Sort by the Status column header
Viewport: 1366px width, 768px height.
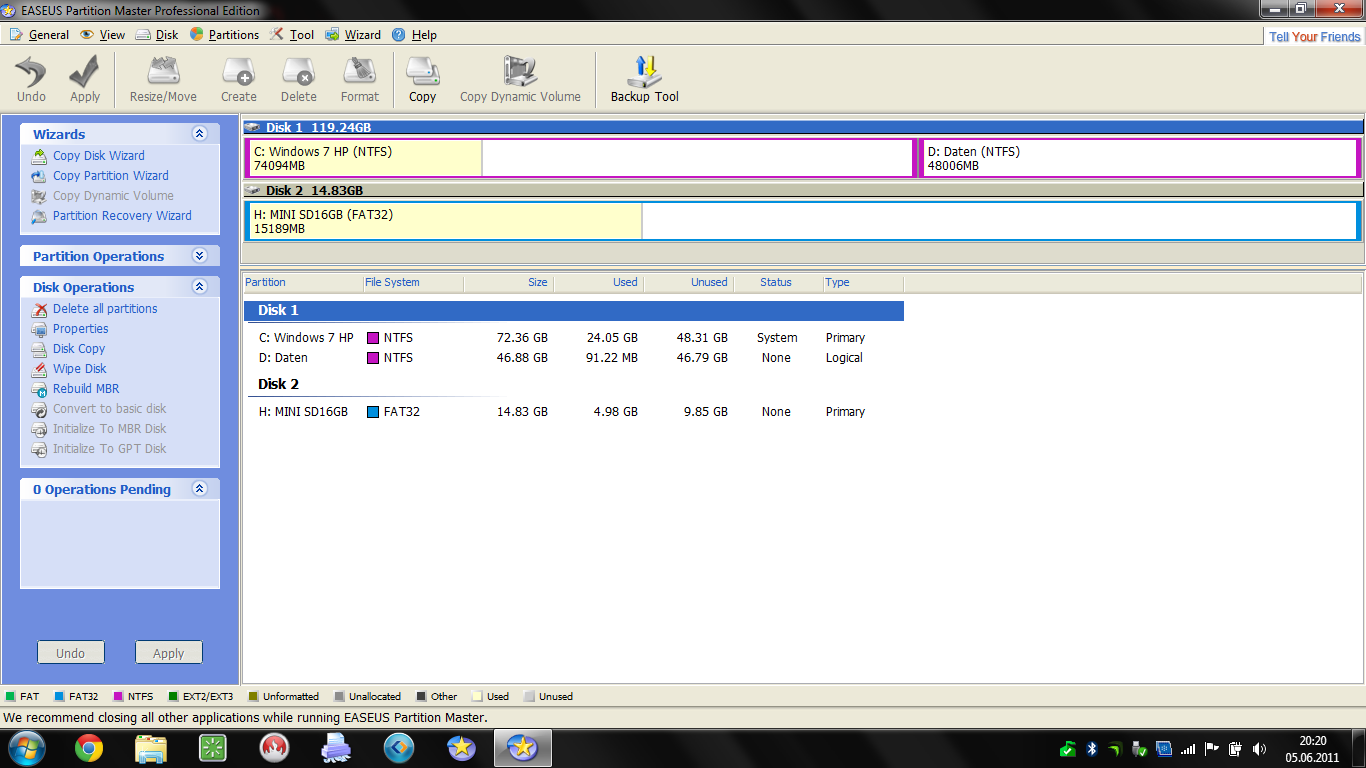click(x=778, y=283)
